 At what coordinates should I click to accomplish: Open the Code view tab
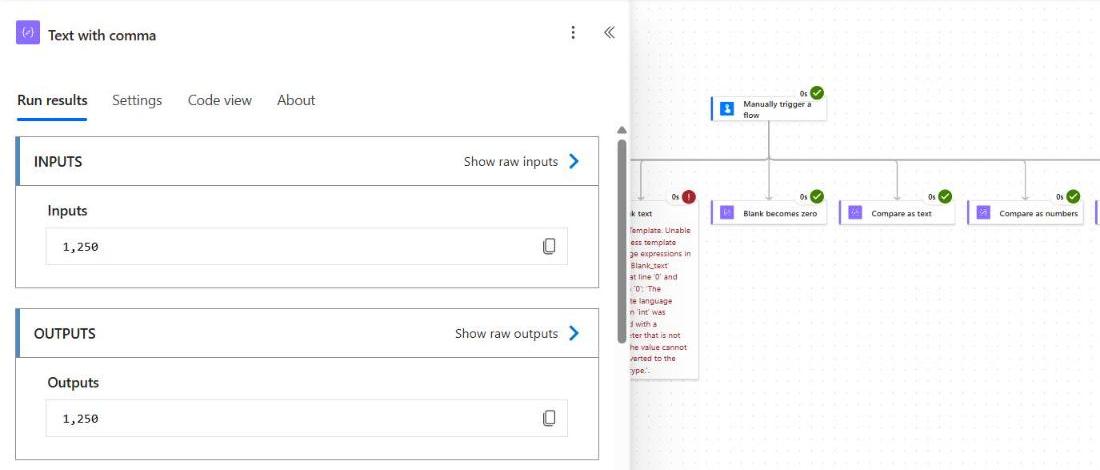pos(220,100)
